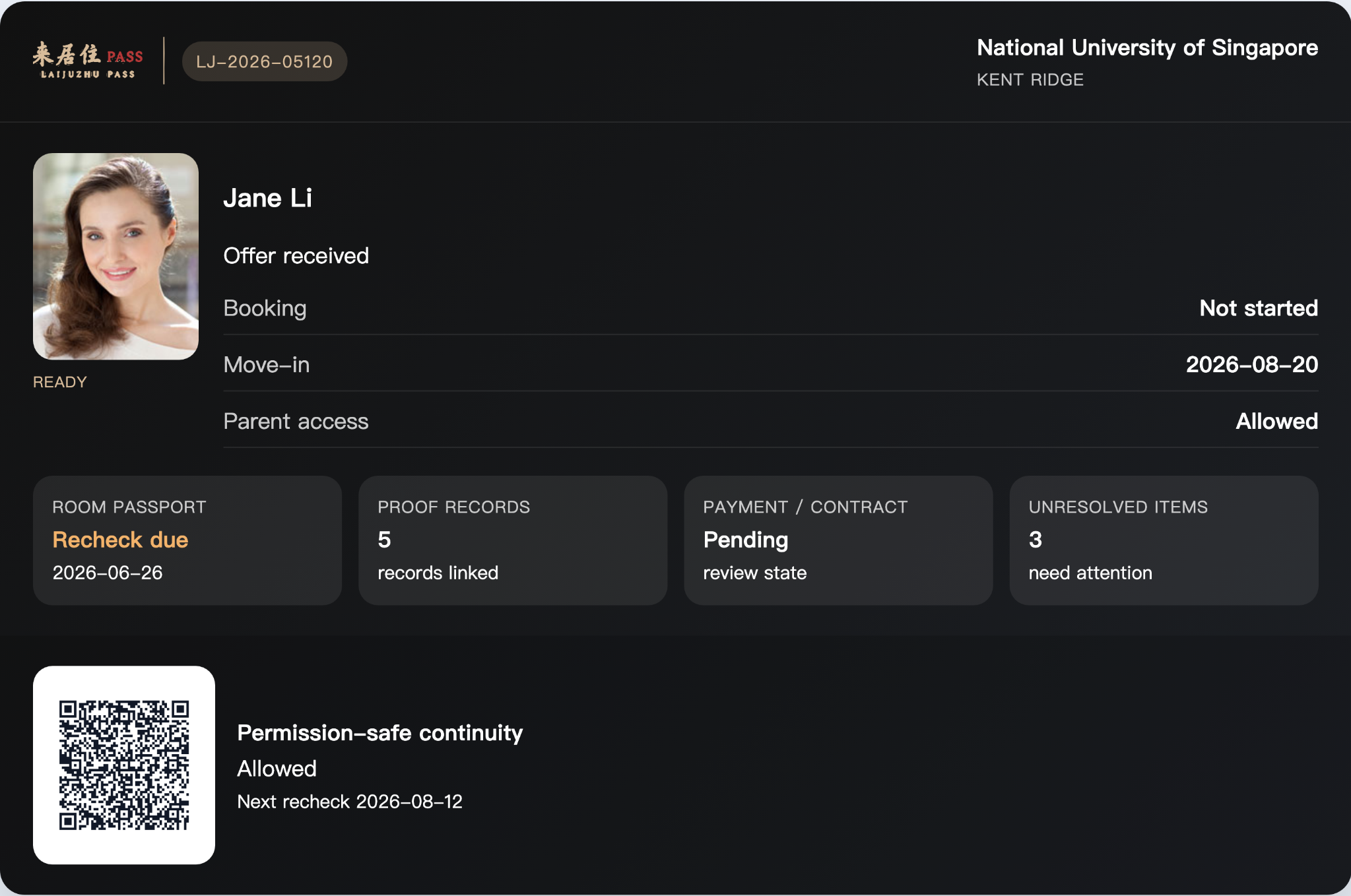Click the Allowed value for Parent access
Image resolution: width=1351 pixels, height=896 pixels.
(1276, 421)
